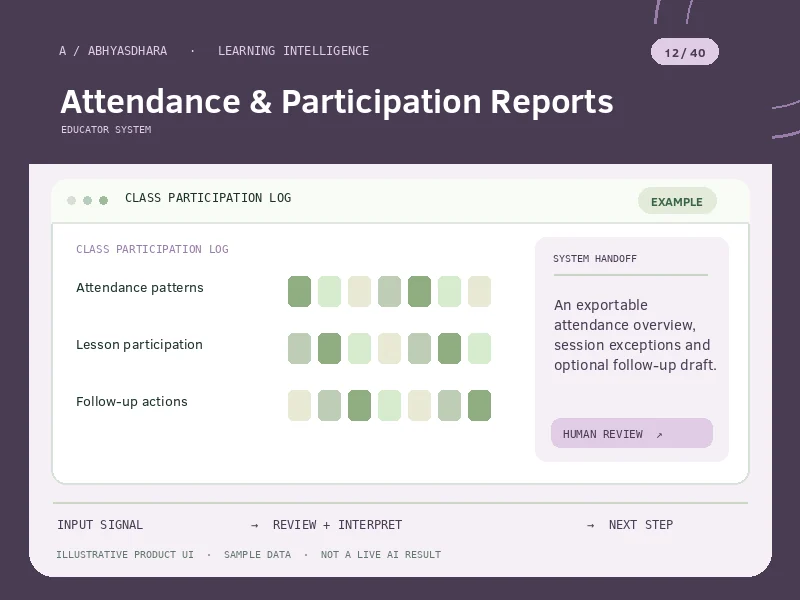Click the purple 'CLASS PARTICIPATION LOG' section label
This screenshot has height=600, width=800.
pos(152,249)
